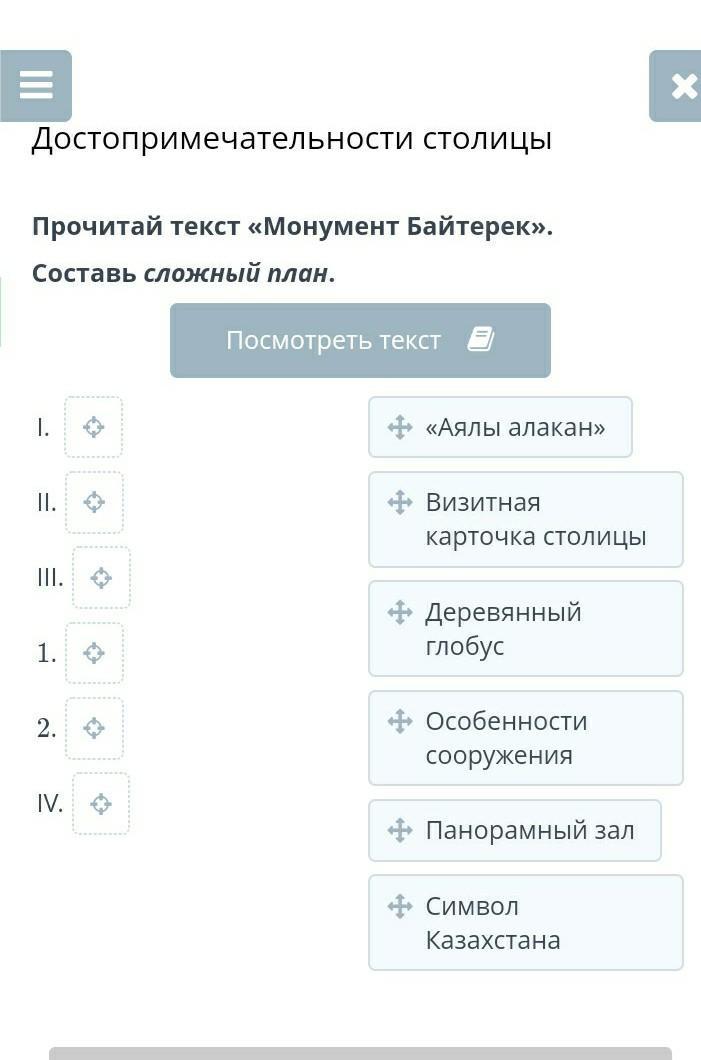Viewport: 701px width, 1060px height.
Task: Click move handle on Символ Казахстана
Action: coord(400,906)
